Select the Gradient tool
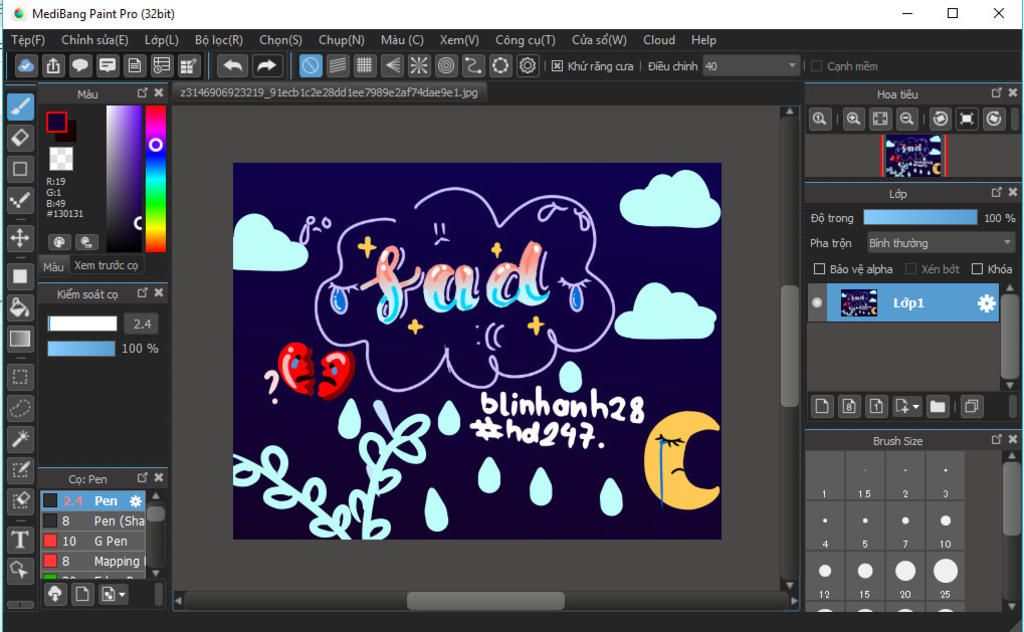Screen dimensions: 1024x632 (20, 338)
